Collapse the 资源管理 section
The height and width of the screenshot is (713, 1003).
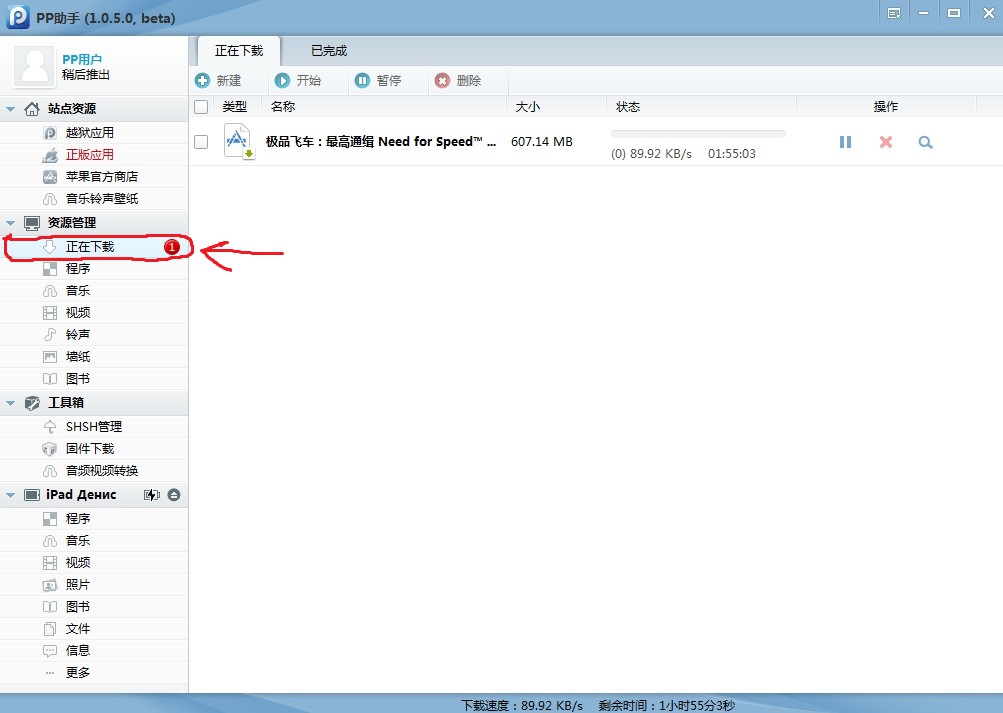[11, 223]
